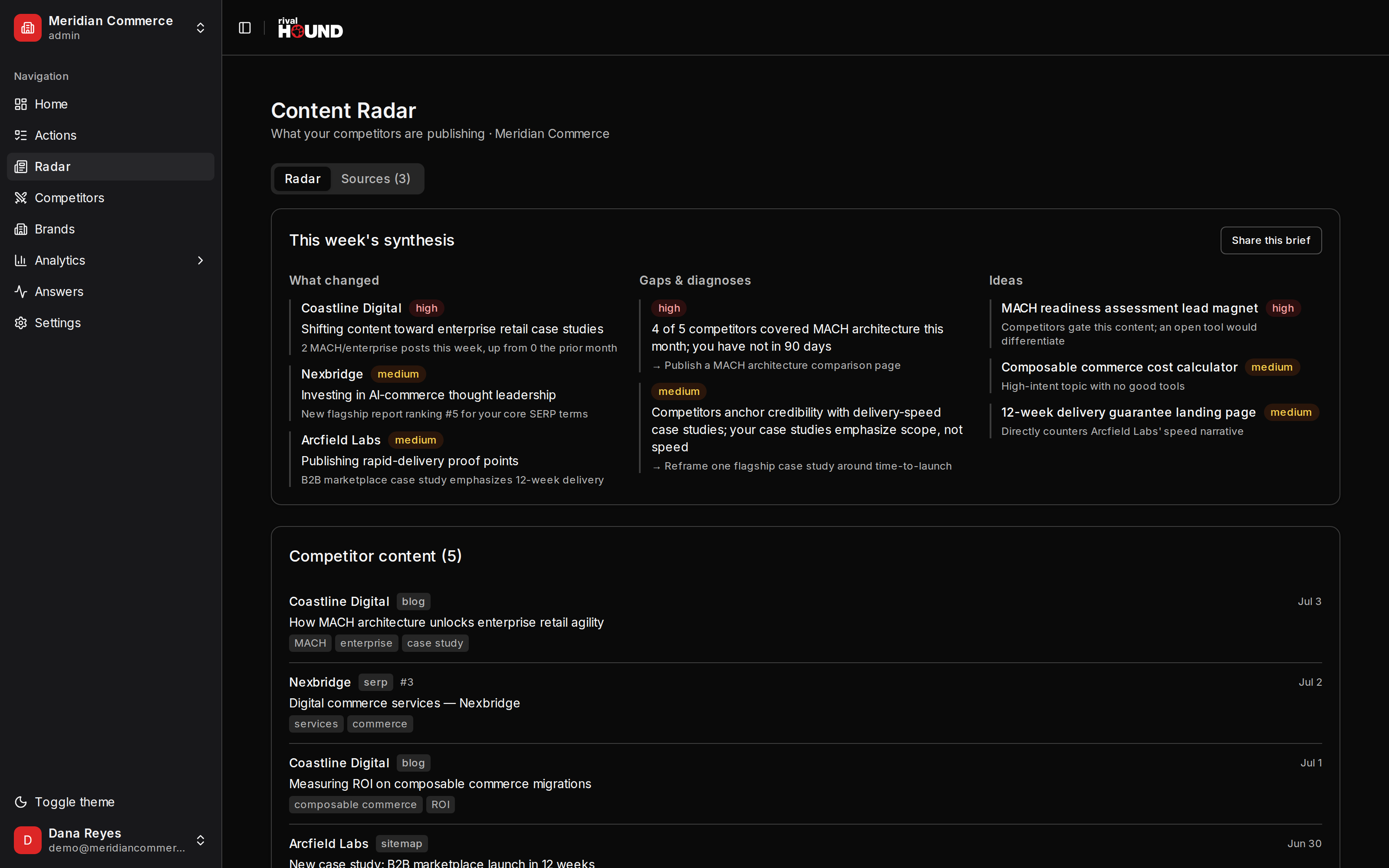Viewport: 1389px width, 868px height.
Task: Click the #3 rank label
Action: 406,682
